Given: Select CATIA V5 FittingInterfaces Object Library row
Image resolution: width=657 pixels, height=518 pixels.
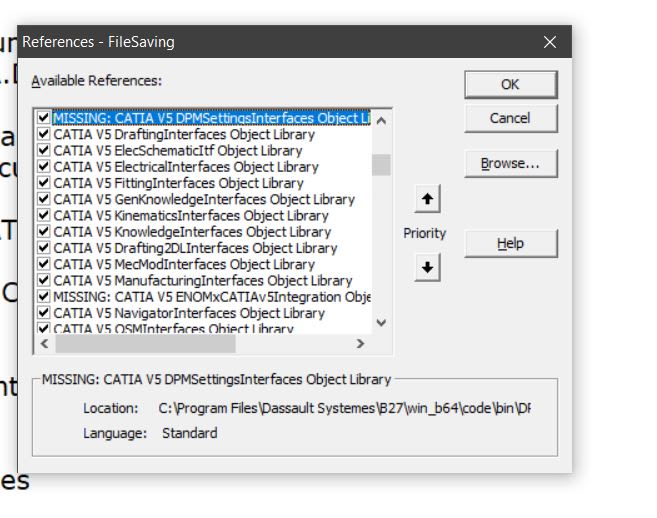Looking at the screenshot, I should [x=178, y=184].
